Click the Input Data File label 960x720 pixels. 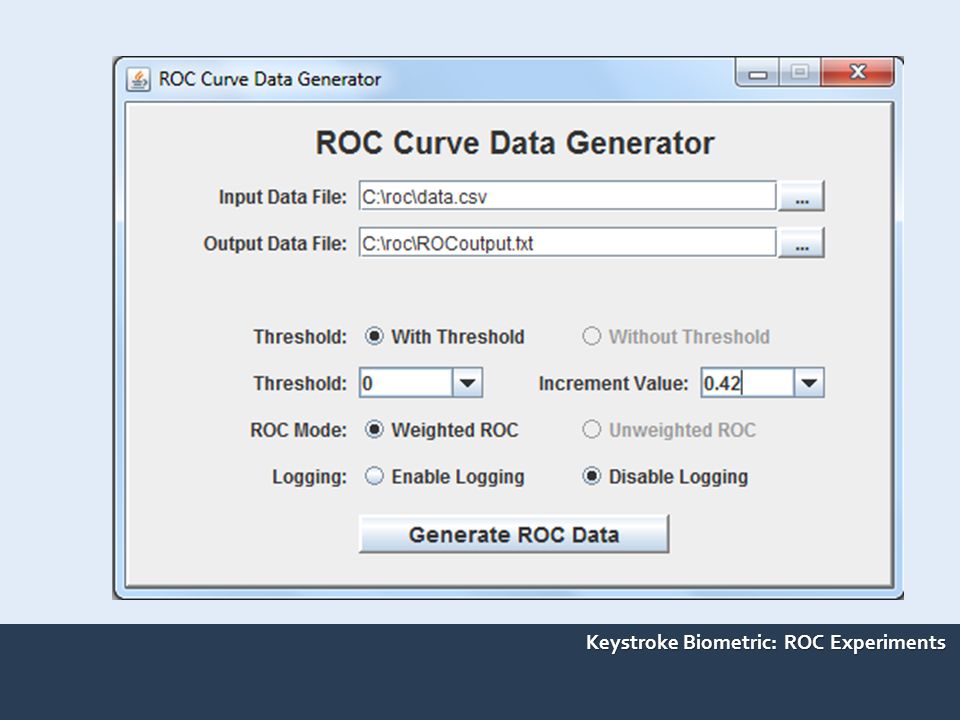283,197
